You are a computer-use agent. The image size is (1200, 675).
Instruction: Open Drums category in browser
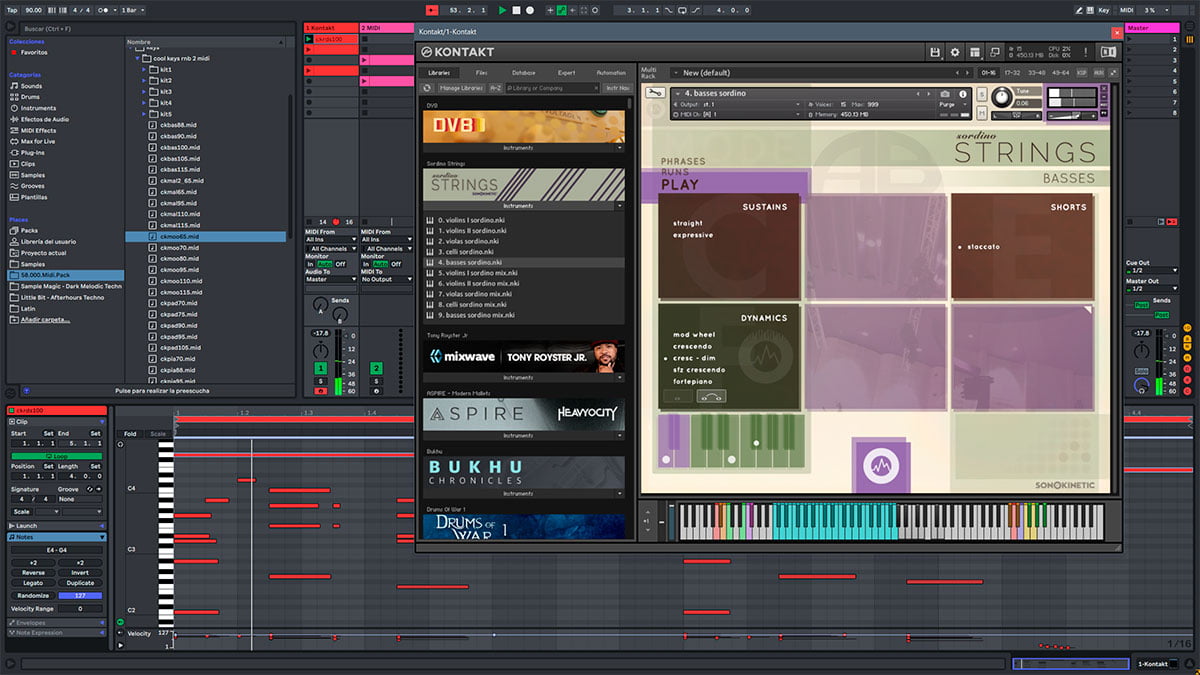coord(31,97)
